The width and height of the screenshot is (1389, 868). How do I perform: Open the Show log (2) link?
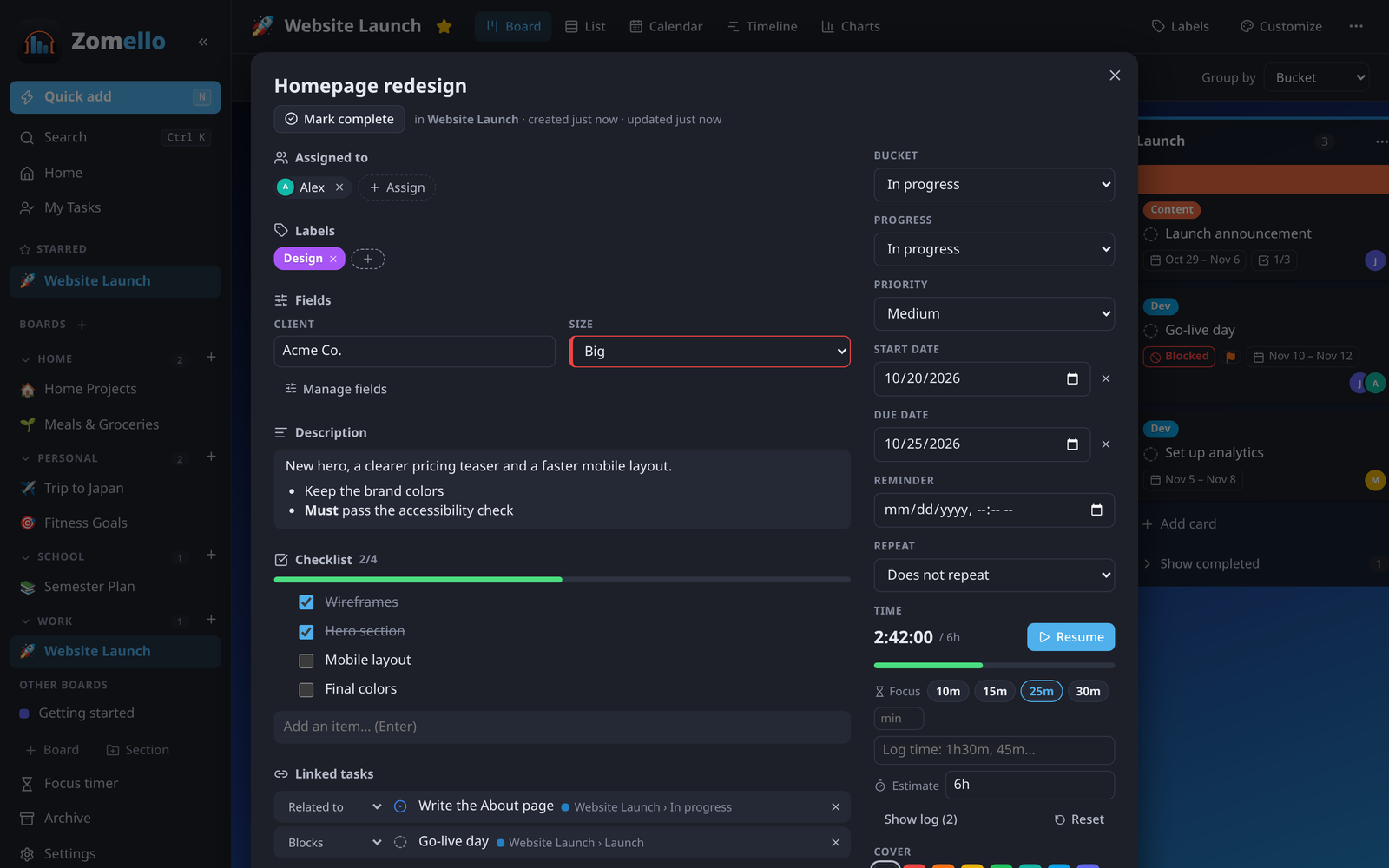(x=920, y=819)
